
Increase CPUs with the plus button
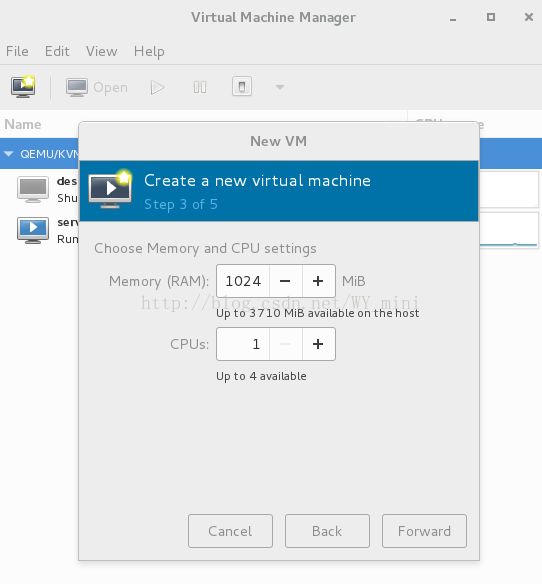(x=318, y=344)
